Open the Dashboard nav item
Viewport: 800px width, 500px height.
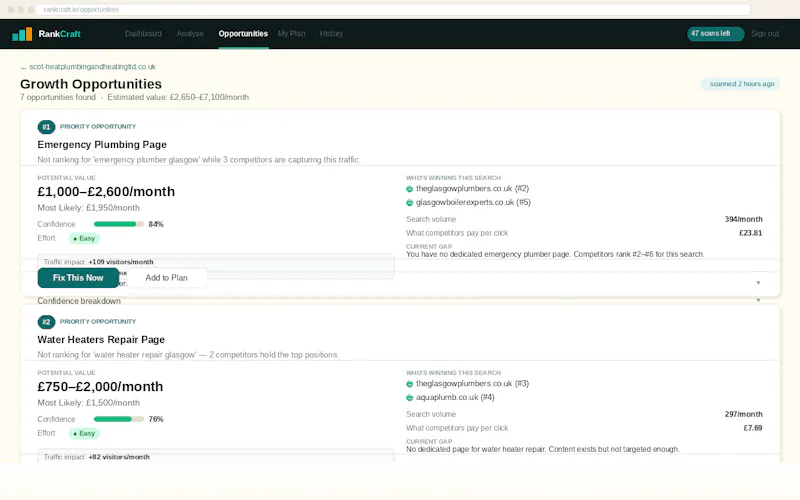point(143,34)
